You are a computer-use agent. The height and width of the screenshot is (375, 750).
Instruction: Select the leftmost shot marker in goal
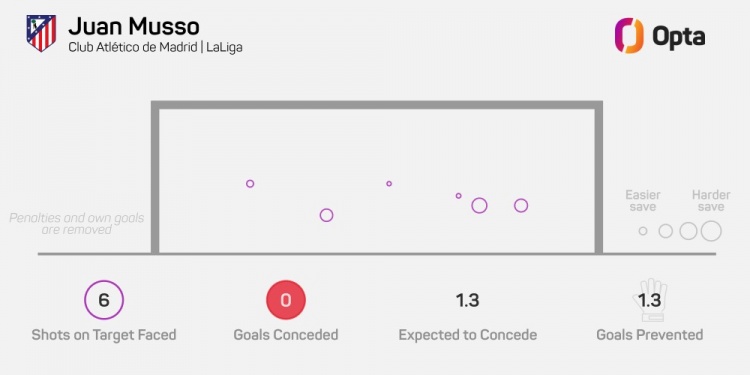250,184
